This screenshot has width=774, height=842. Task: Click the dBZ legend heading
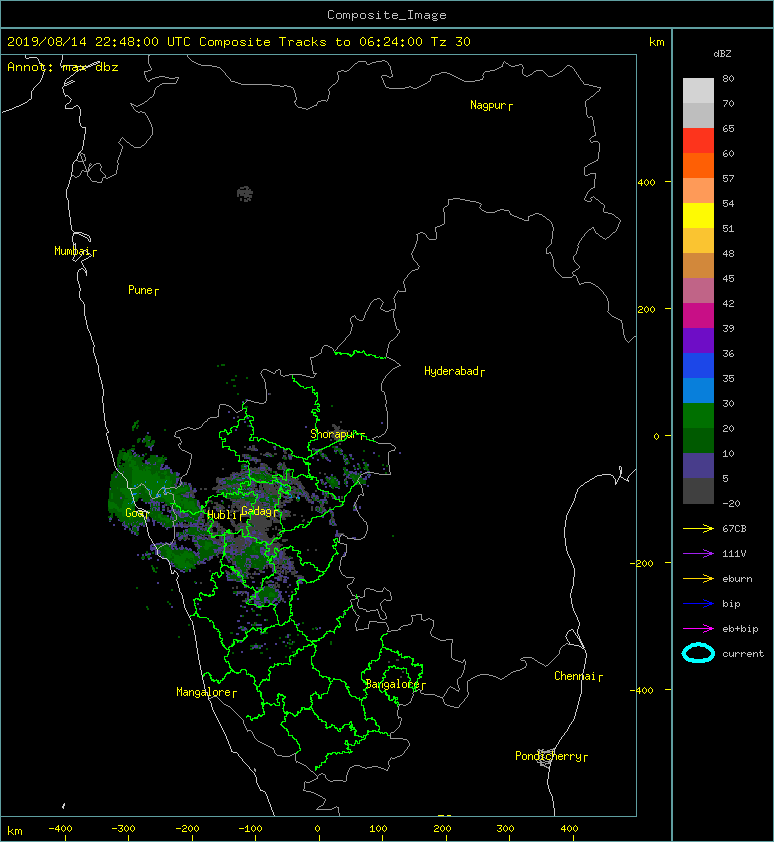722,54
